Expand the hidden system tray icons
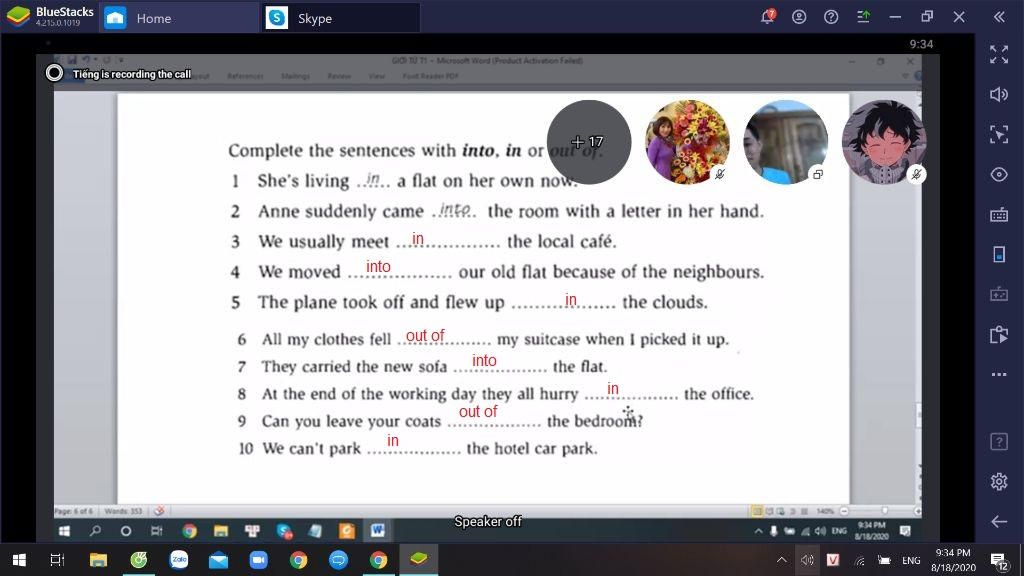This screenshot has width=1024, height=576. (782, 560)
